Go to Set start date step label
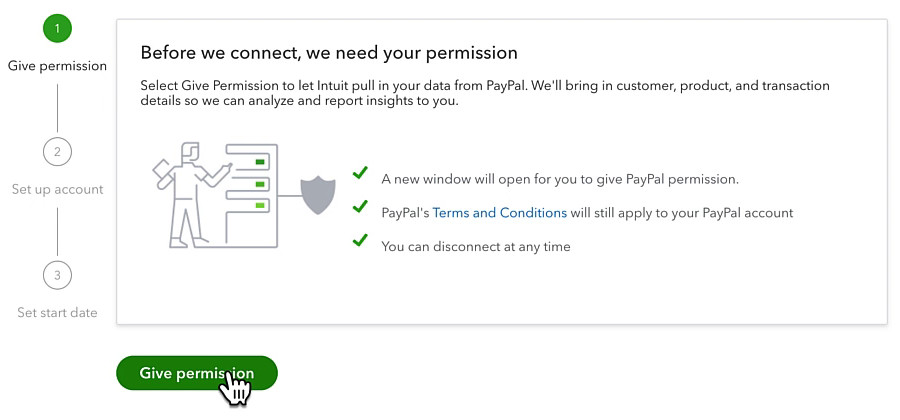Screen dimensions: 900x420 click(x=57, y=313)
